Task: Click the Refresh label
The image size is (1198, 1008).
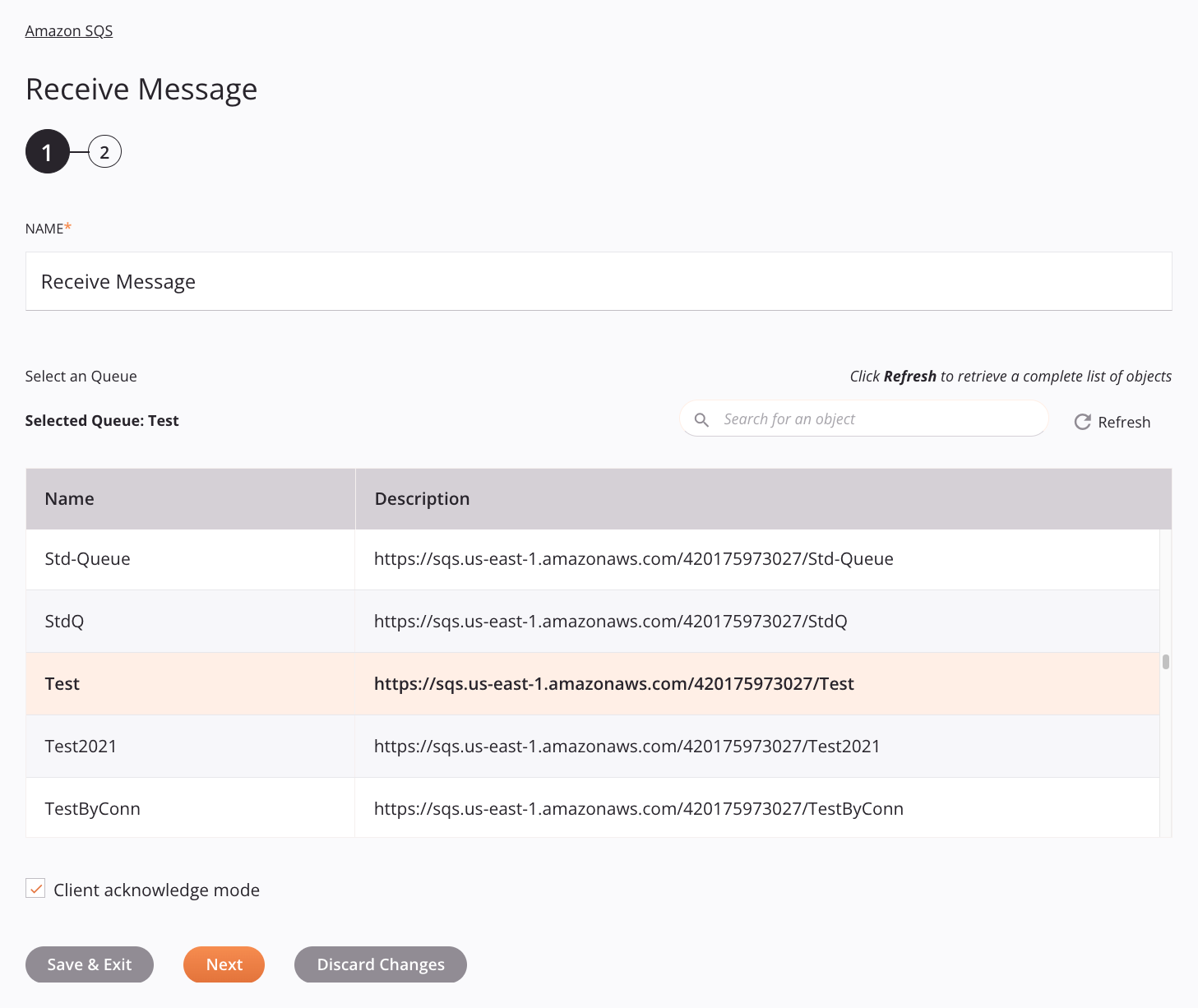Action: (x=1124, y=422)
